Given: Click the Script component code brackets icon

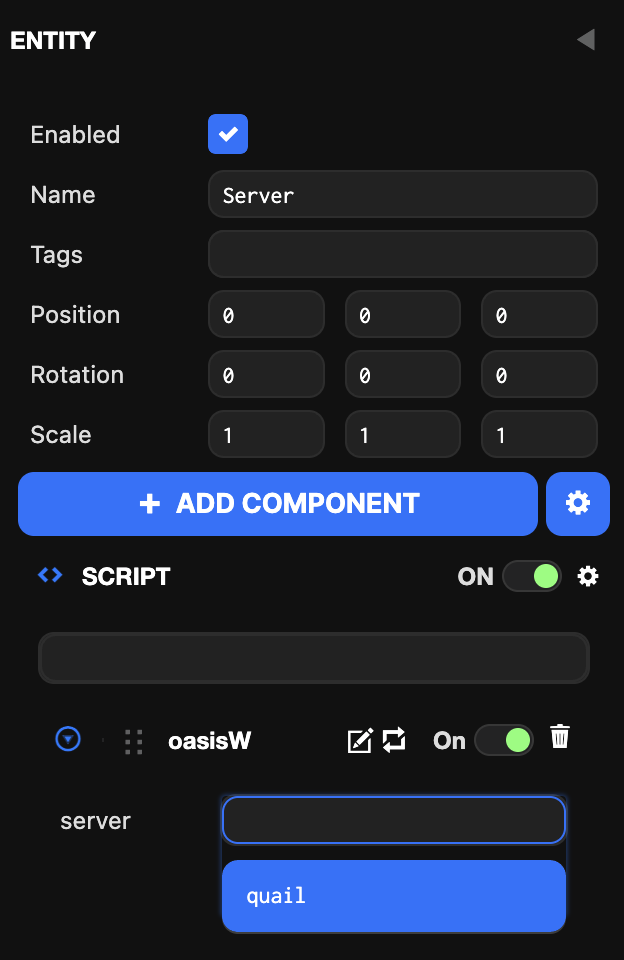Looking at the screenshot, I should (x=48, y=576).
